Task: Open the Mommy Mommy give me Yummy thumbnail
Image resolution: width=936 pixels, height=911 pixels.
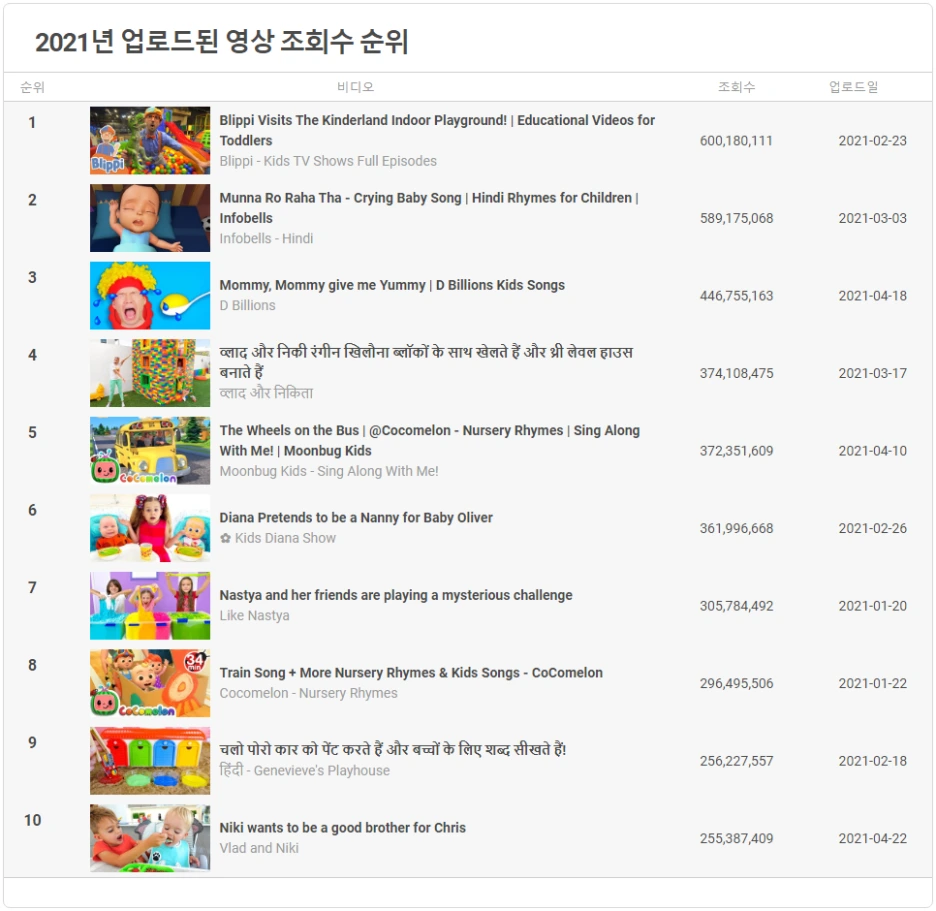Action: 150,296
